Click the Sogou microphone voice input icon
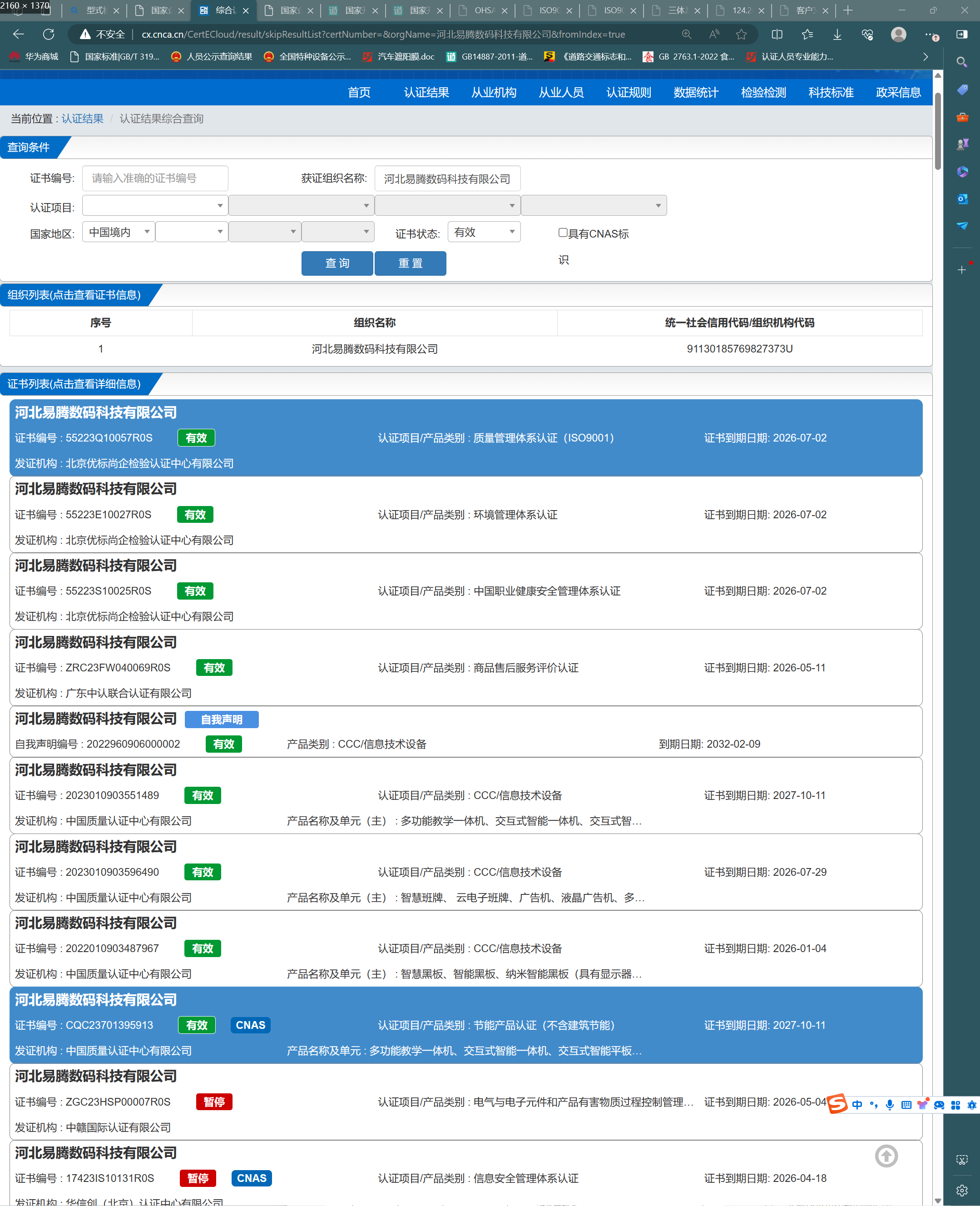 pyautogui.click(x=890, y=1105)
